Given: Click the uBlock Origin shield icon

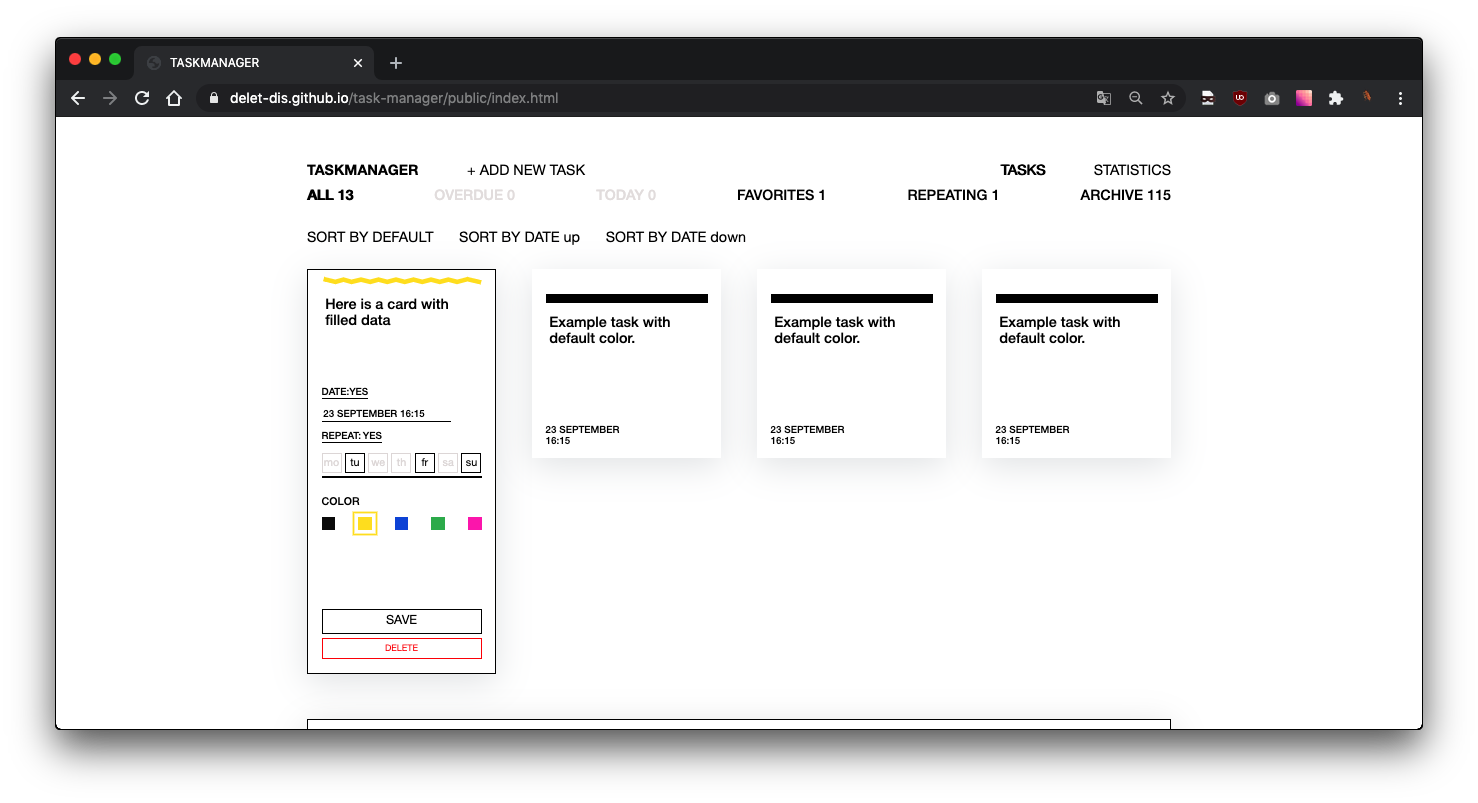Looking at the screenshot, I should [1239, 98].
